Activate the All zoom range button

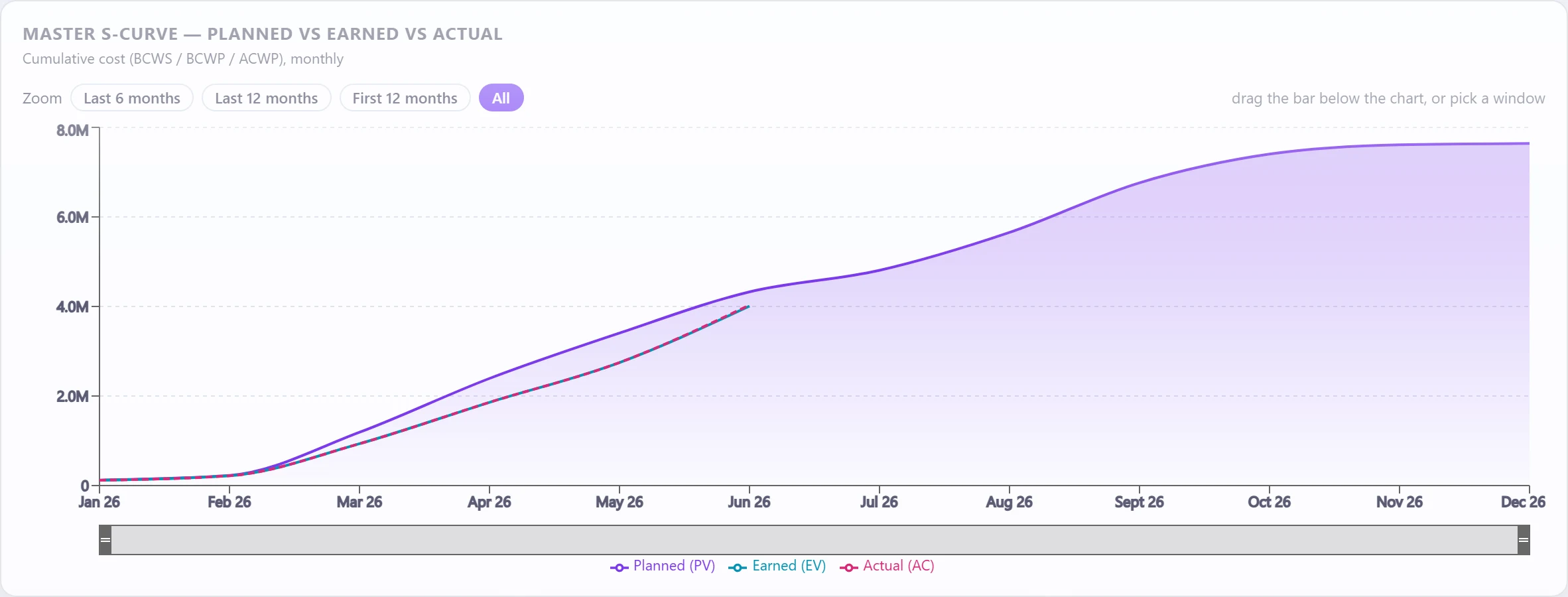501,98
